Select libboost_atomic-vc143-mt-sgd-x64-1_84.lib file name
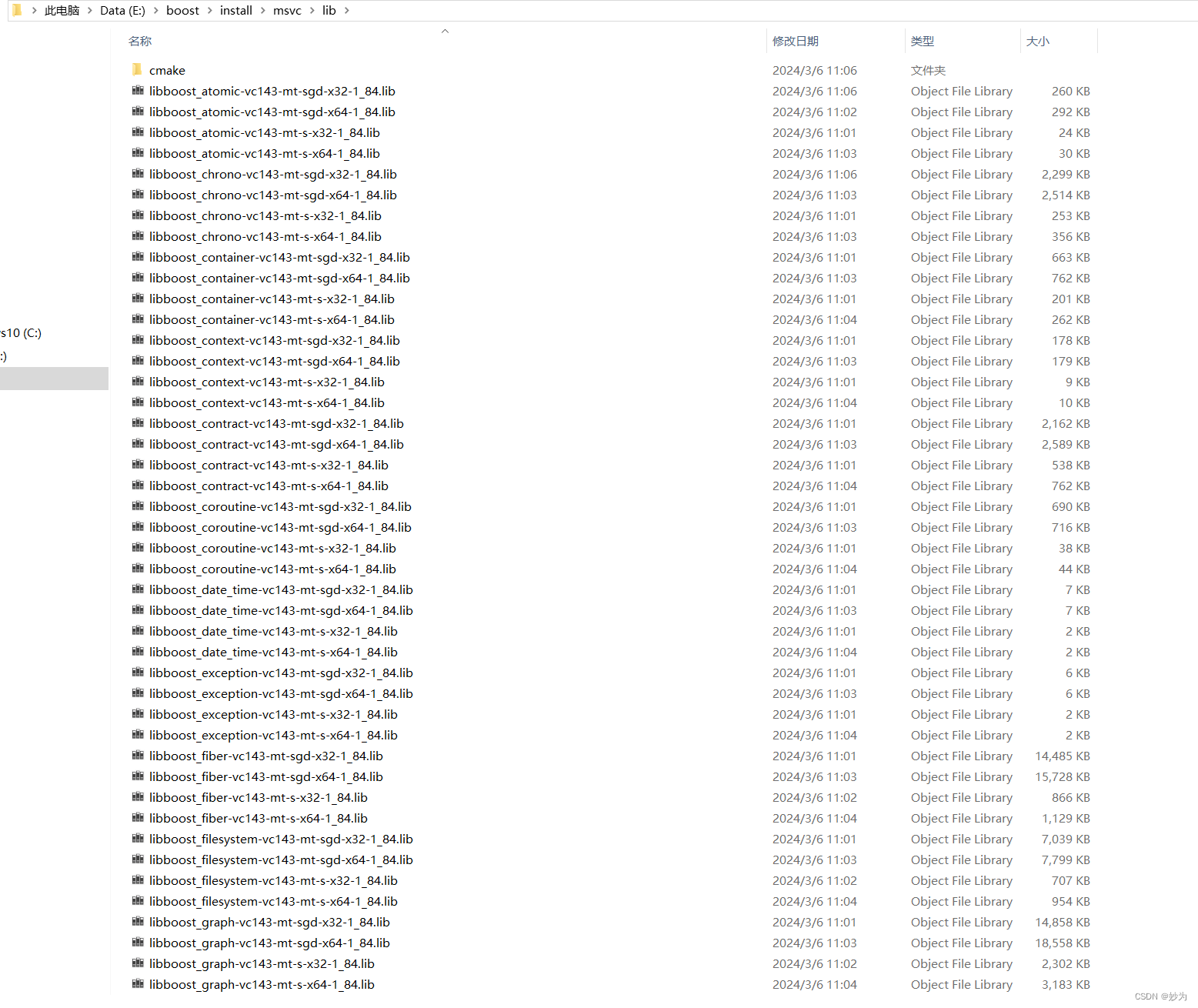1198x1008 pixels. pyautogui.click(x=272, y=112)
